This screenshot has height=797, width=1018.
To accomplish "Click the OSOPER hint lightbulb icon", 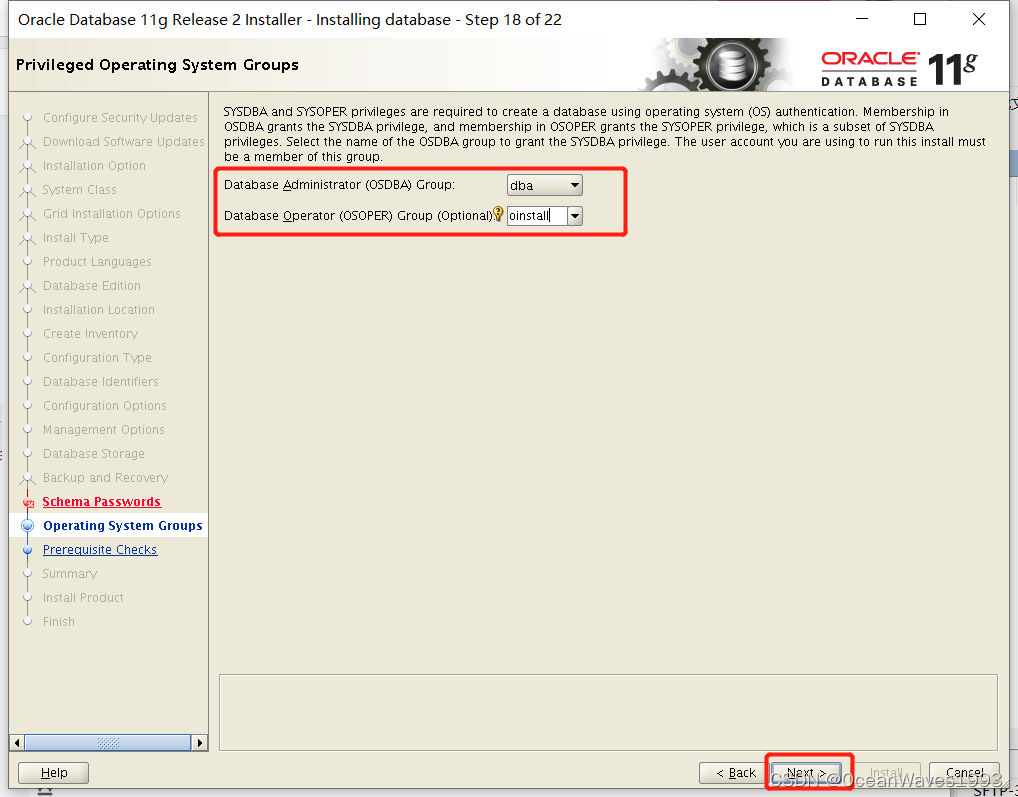I will coord(498,213).
